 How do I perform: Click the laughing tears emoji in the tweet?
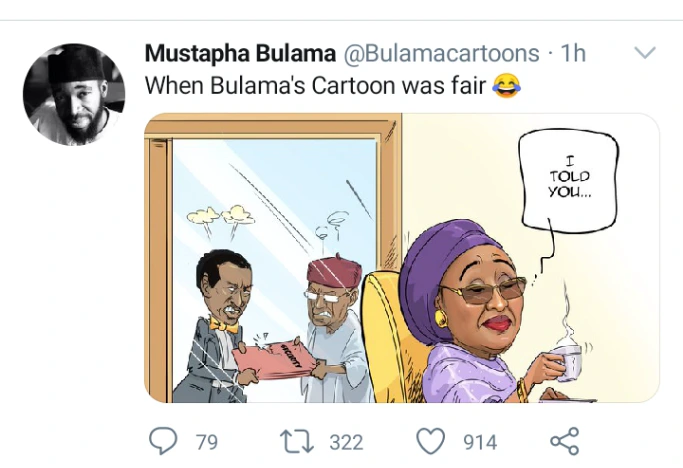506,85
